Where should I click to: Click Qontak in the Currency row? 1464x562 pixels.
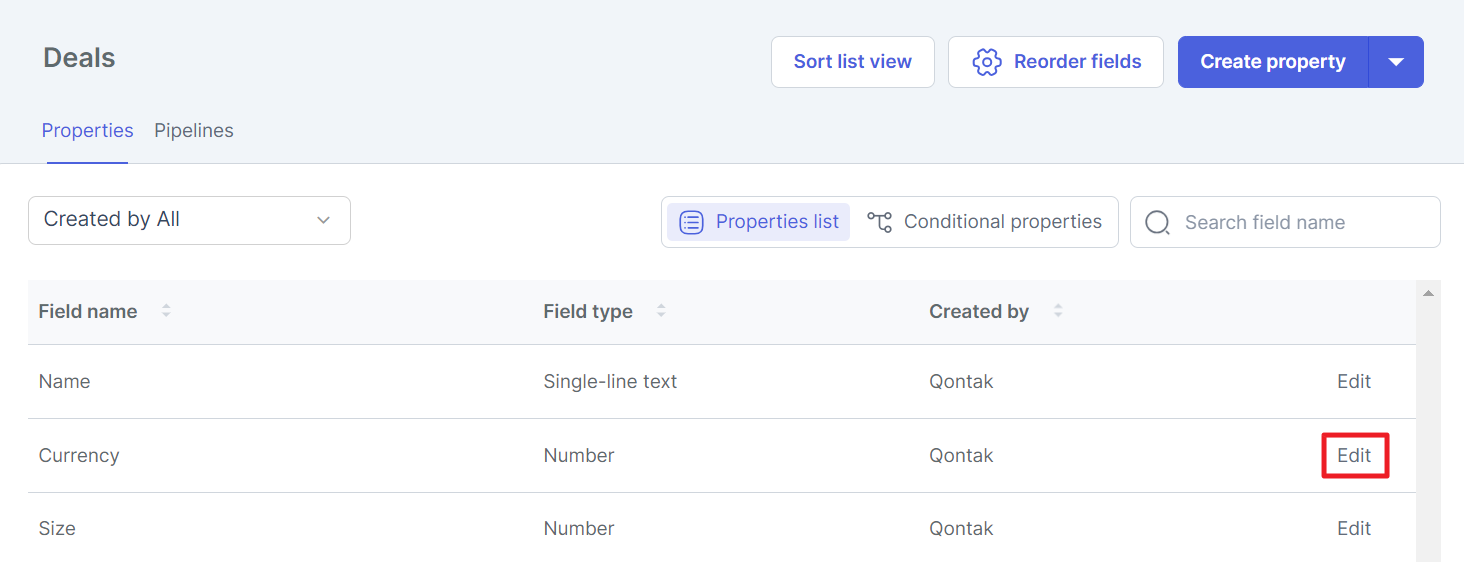tap(961, 456)
